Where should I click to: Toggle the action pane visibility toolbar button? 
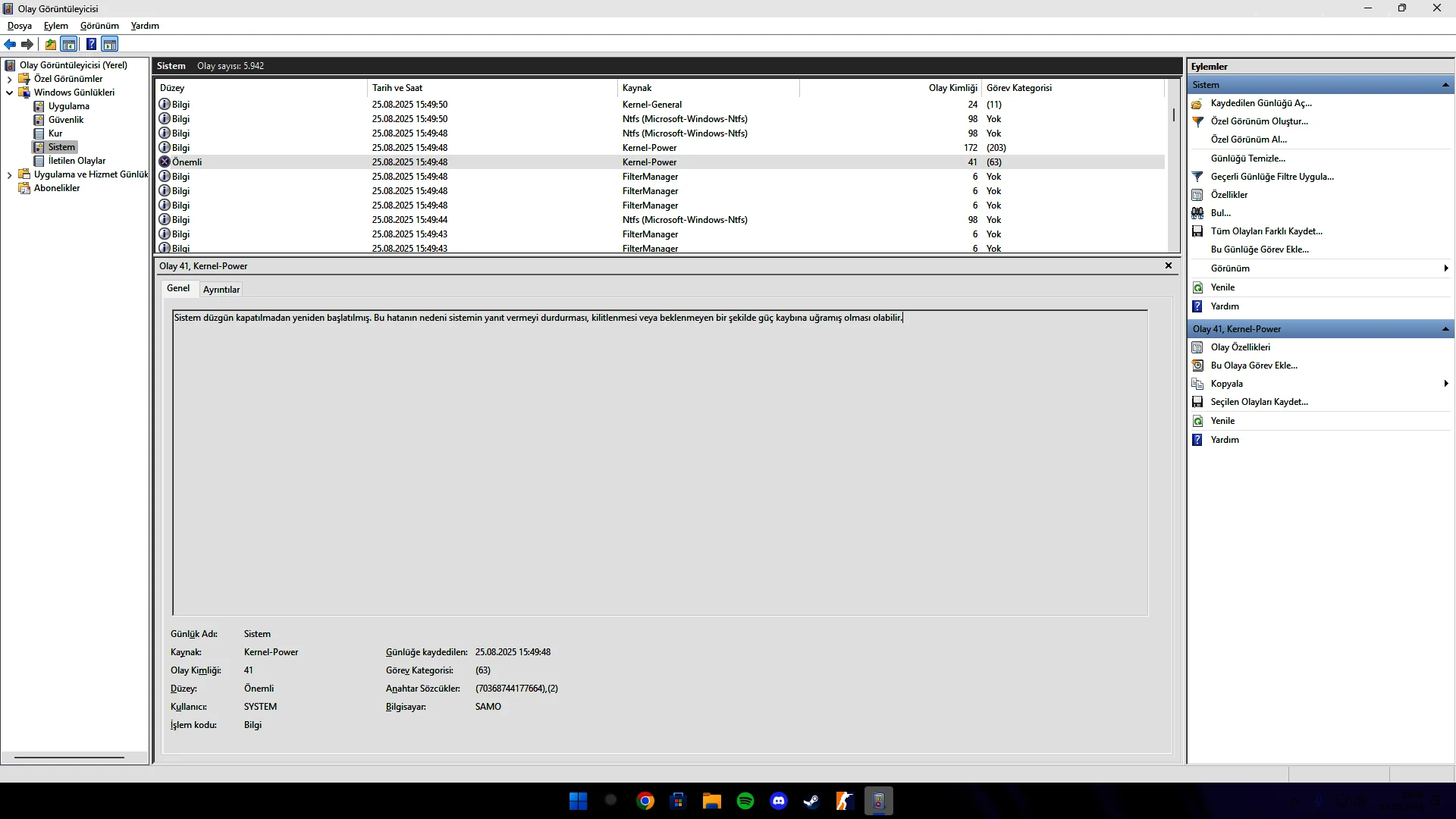(110, 44)
